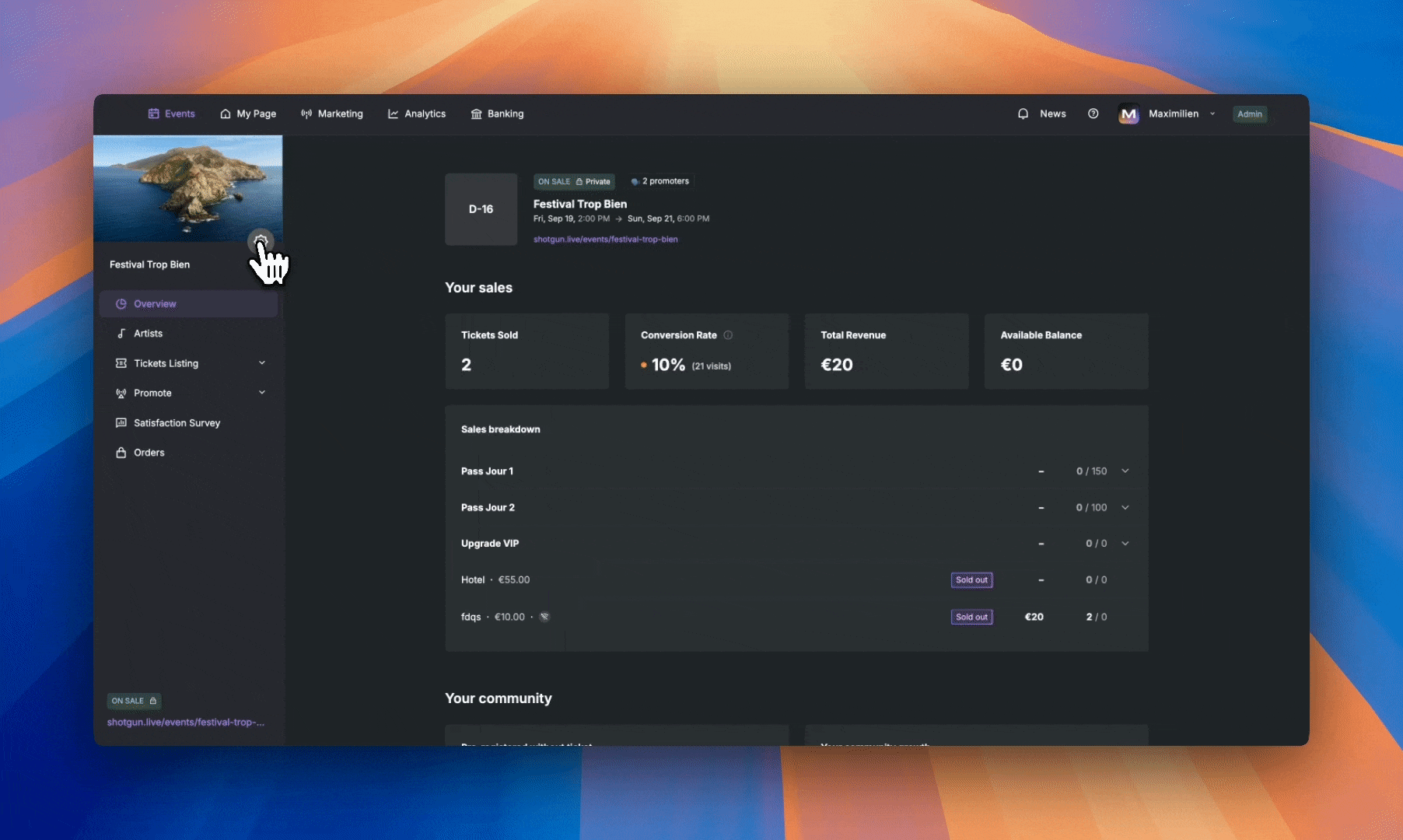Click the event cover image thumbnail
Screen dimensions: 1403x840
187,188
